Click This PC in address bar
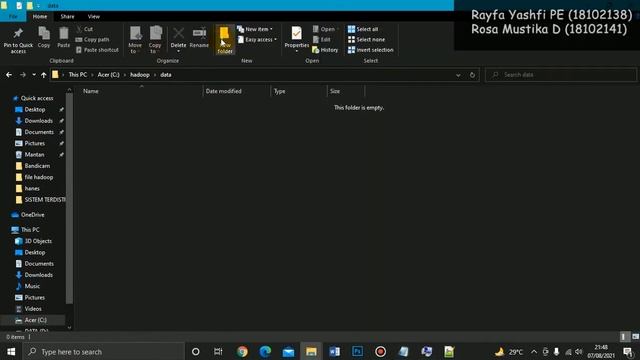The width and height of the screenshot is (640, 360). (x=78, y=75)
